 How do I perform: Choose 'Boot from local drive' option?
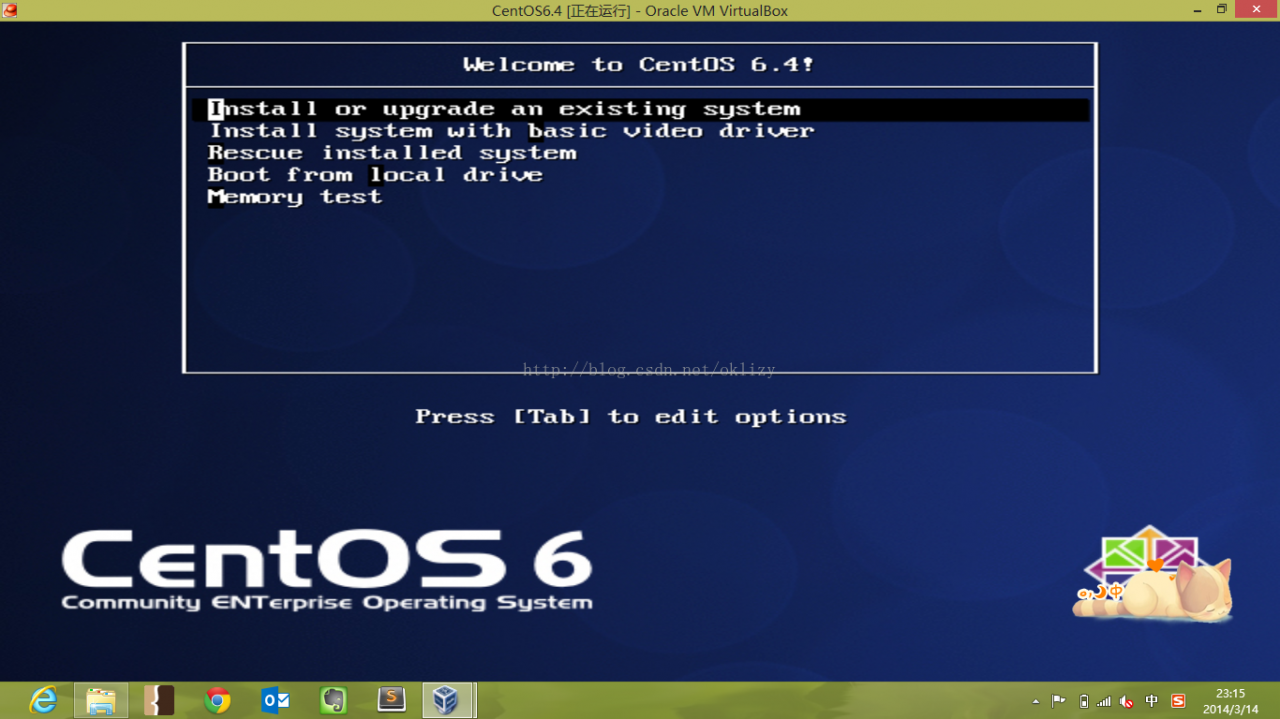pyautogui.click(x=375, y=175)
